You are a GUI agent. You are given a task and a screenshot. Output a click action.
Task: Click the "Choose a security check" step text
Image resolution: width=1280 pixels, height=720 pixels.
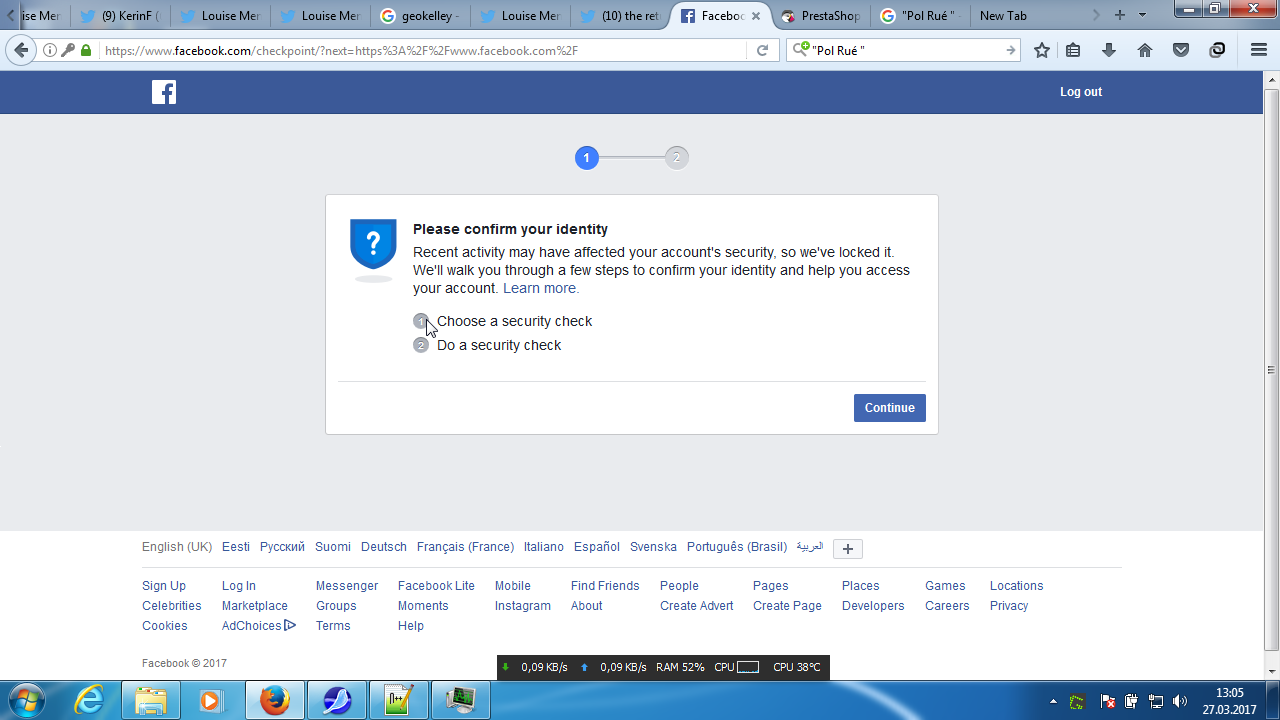(x=514, y=321)
